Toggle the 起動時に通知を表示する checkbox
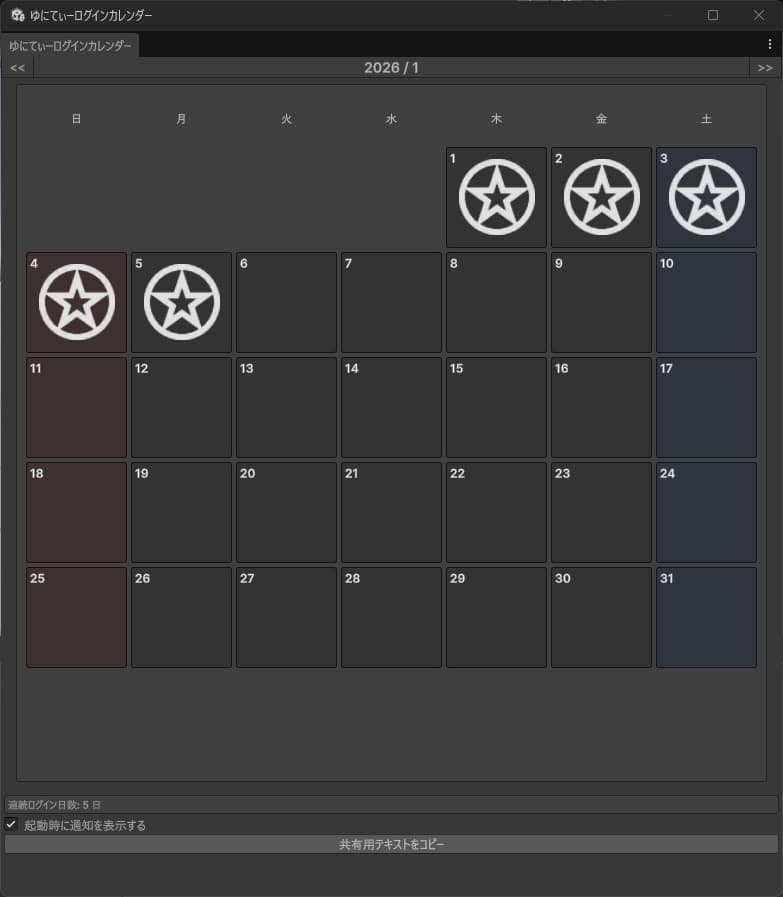783x897 pixels. (x=11, y=824)
